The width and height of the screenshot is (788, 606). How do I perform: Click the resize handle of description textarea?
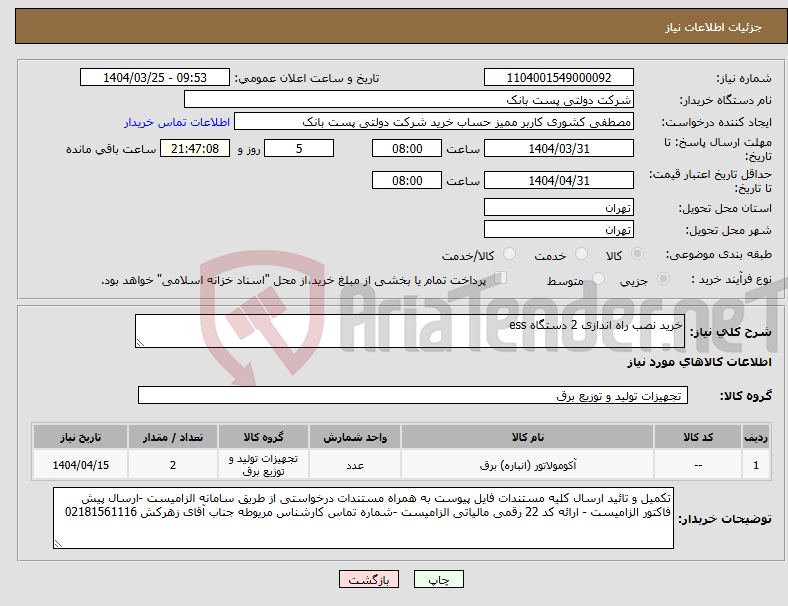pyautogui.click(x=140, y=343)
